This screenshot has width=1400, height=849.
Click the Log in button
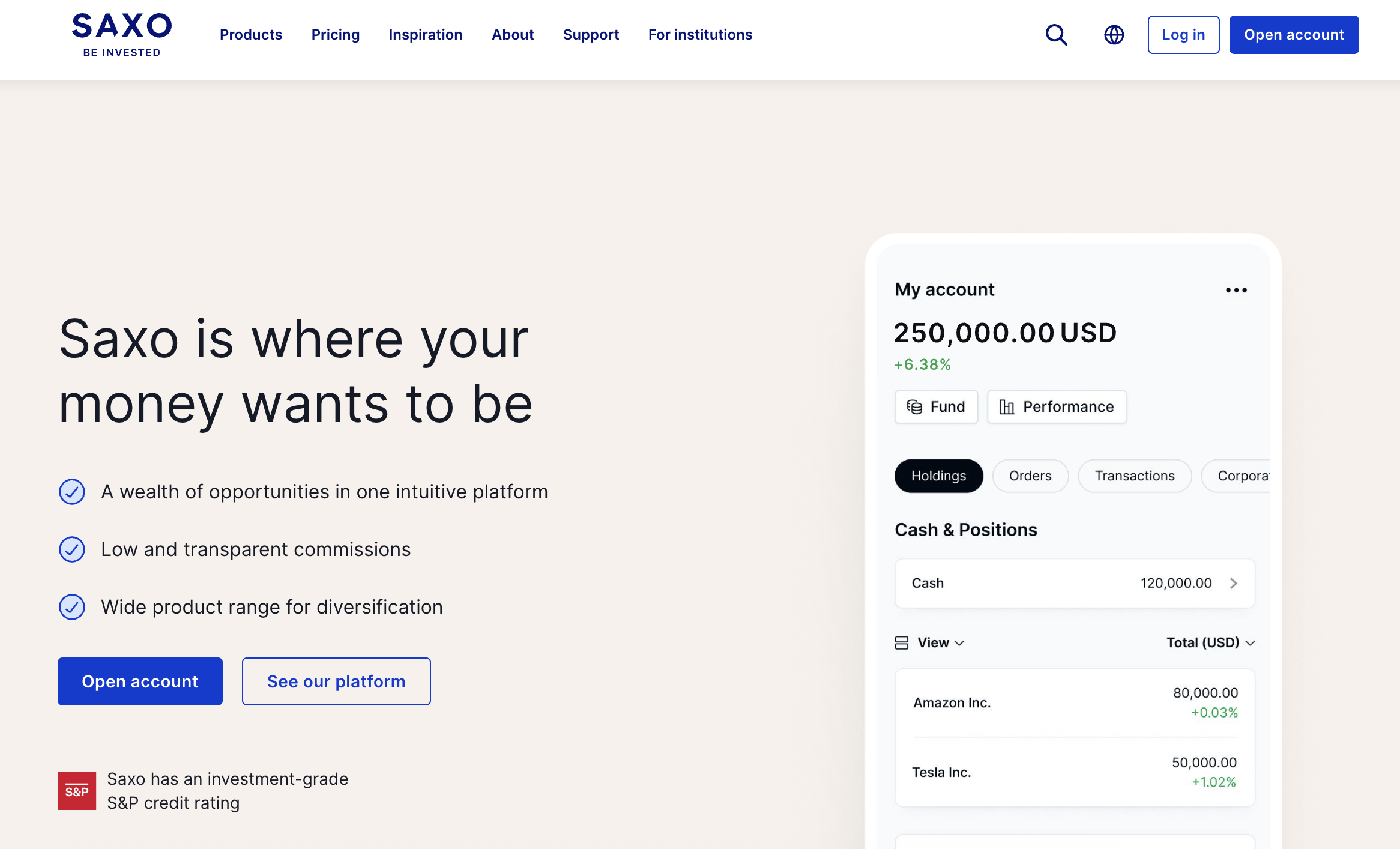tap(1183, 35)
